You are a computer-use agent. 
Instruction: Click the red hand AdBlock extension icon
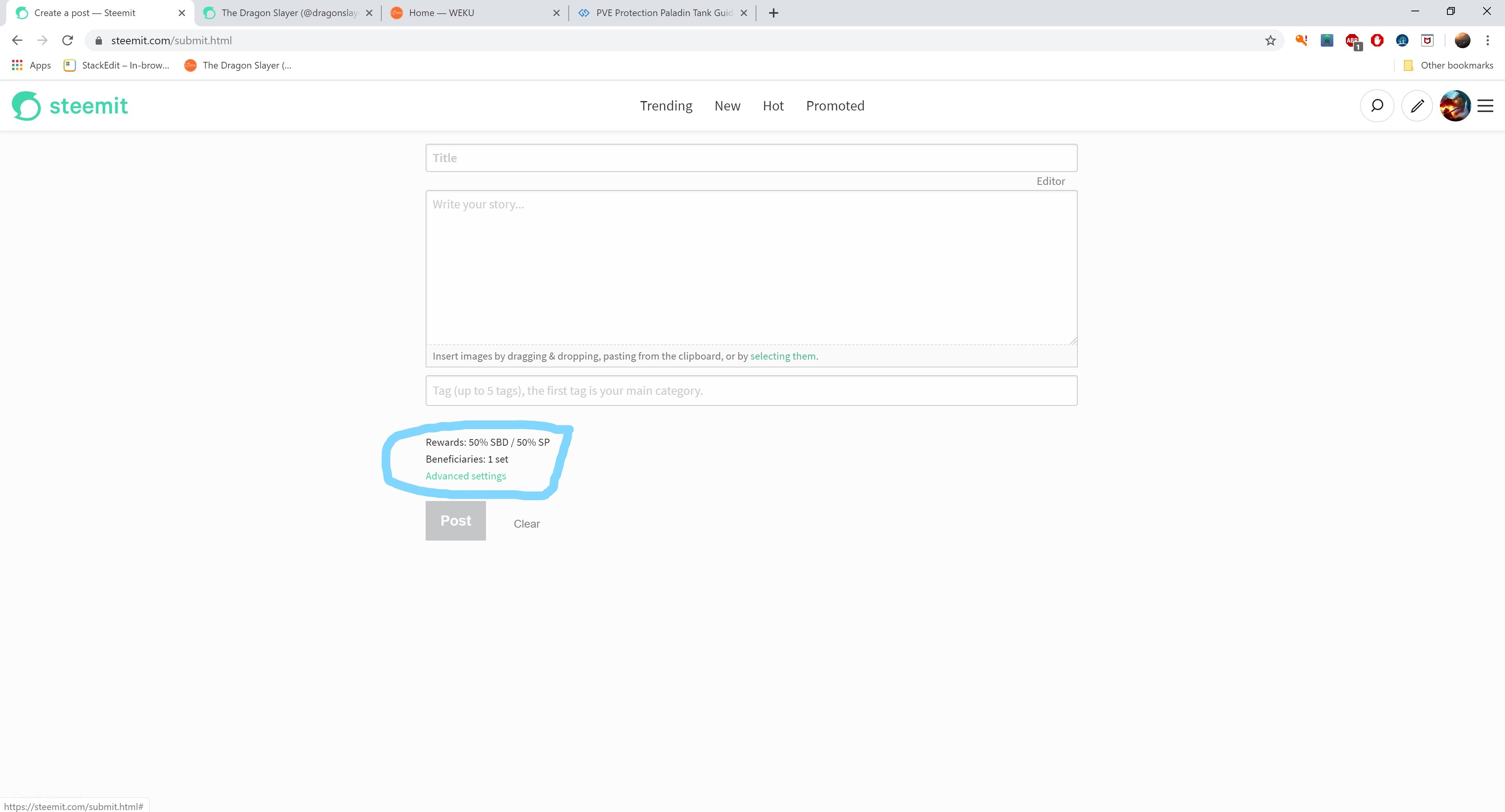(x=1377, y=40)
